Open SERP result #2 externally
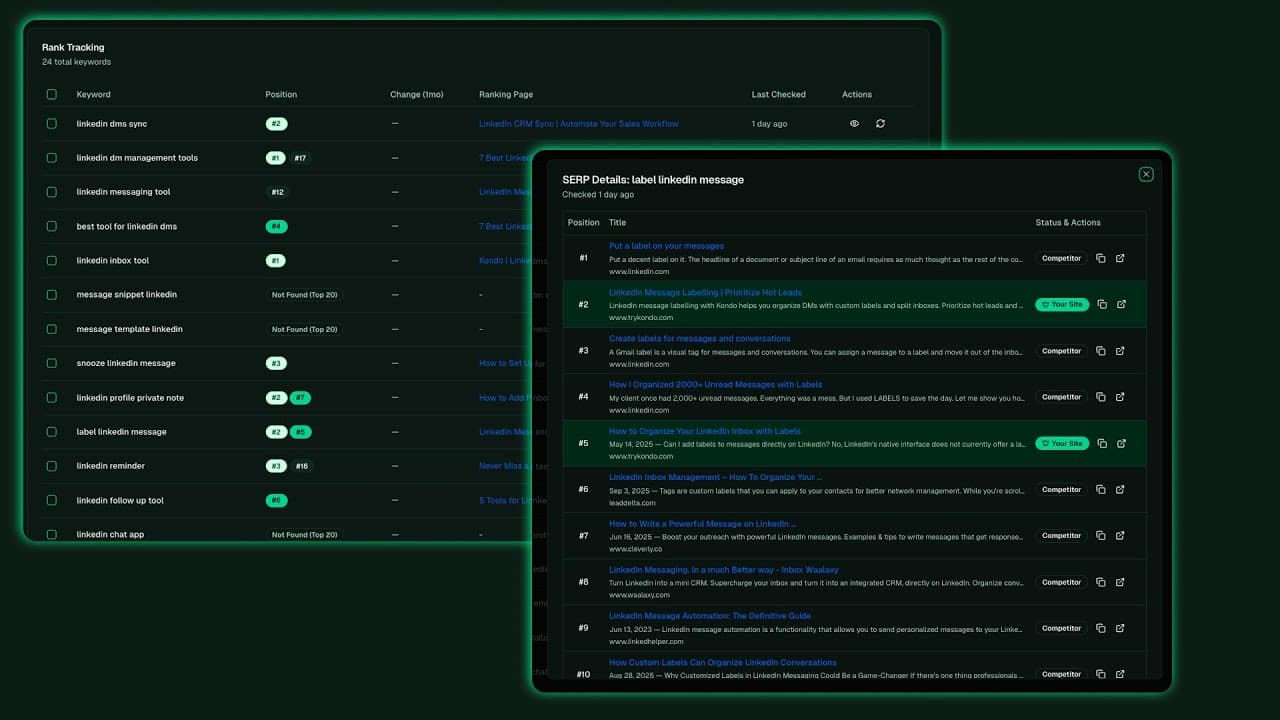Screen dimensions: 1280x720 [x=1121, y=304]
